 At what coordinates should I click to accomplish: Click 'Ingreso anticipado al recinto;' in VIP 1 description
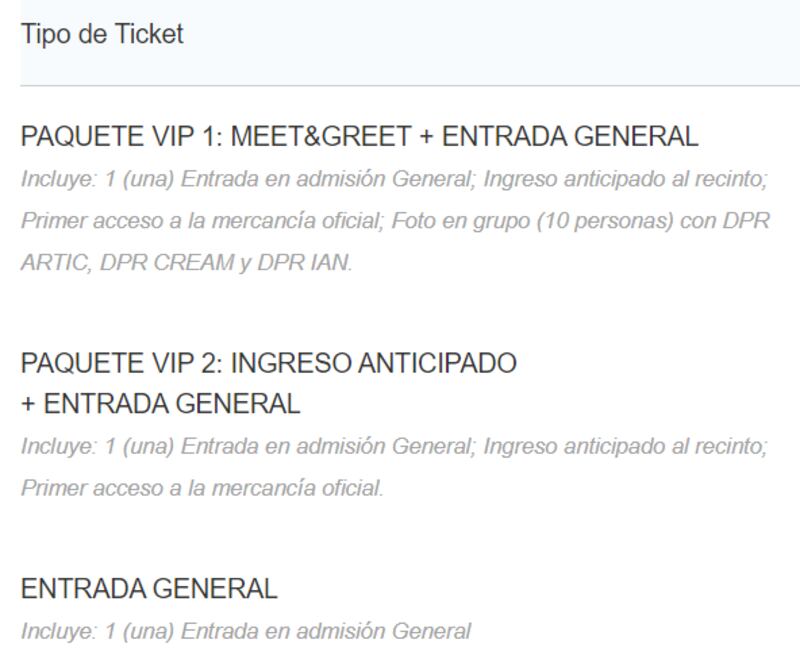(x=626, y=179)
